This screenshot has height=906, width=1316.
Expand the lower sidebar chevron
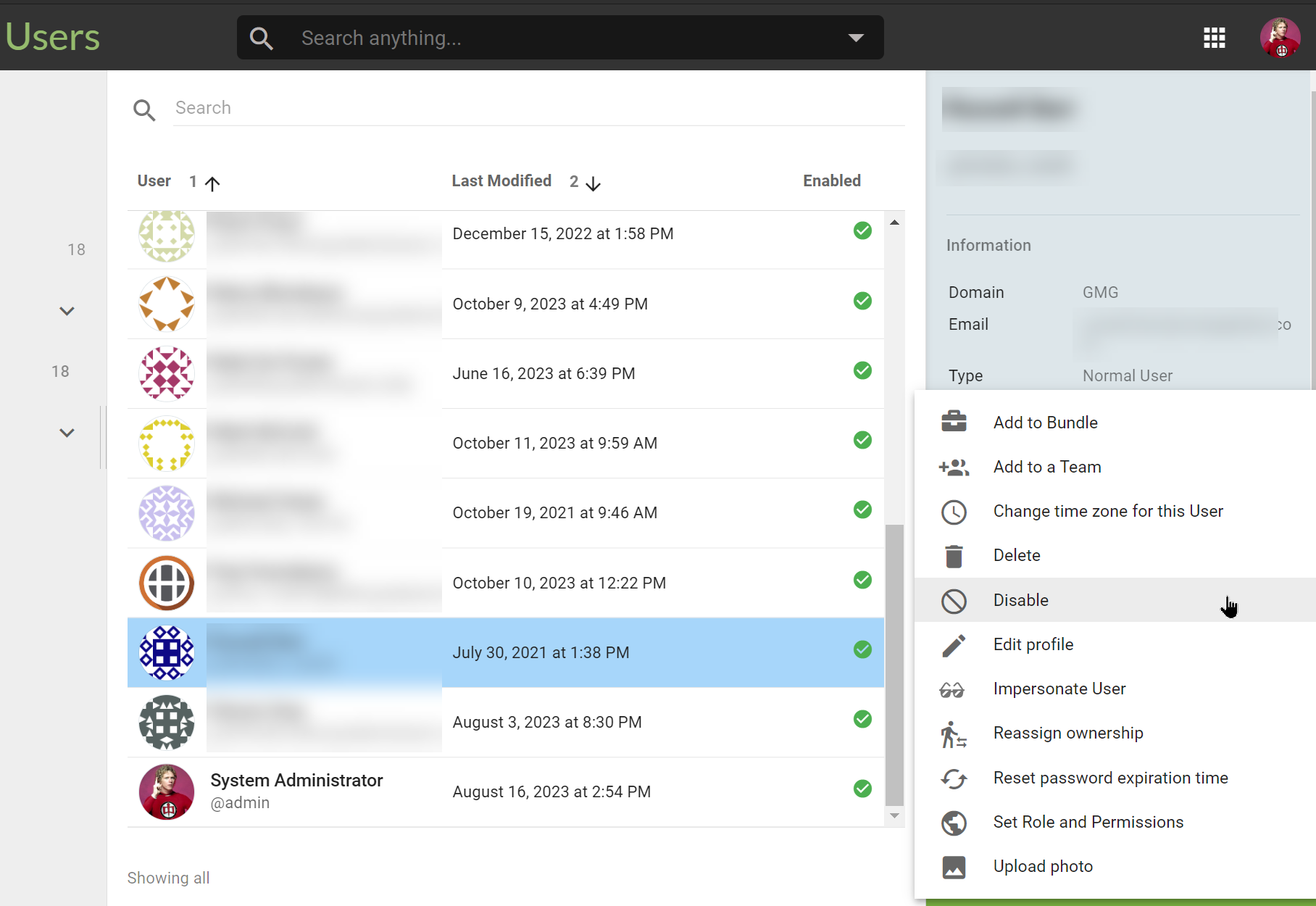pyautogui.click(x=67, y=433)
